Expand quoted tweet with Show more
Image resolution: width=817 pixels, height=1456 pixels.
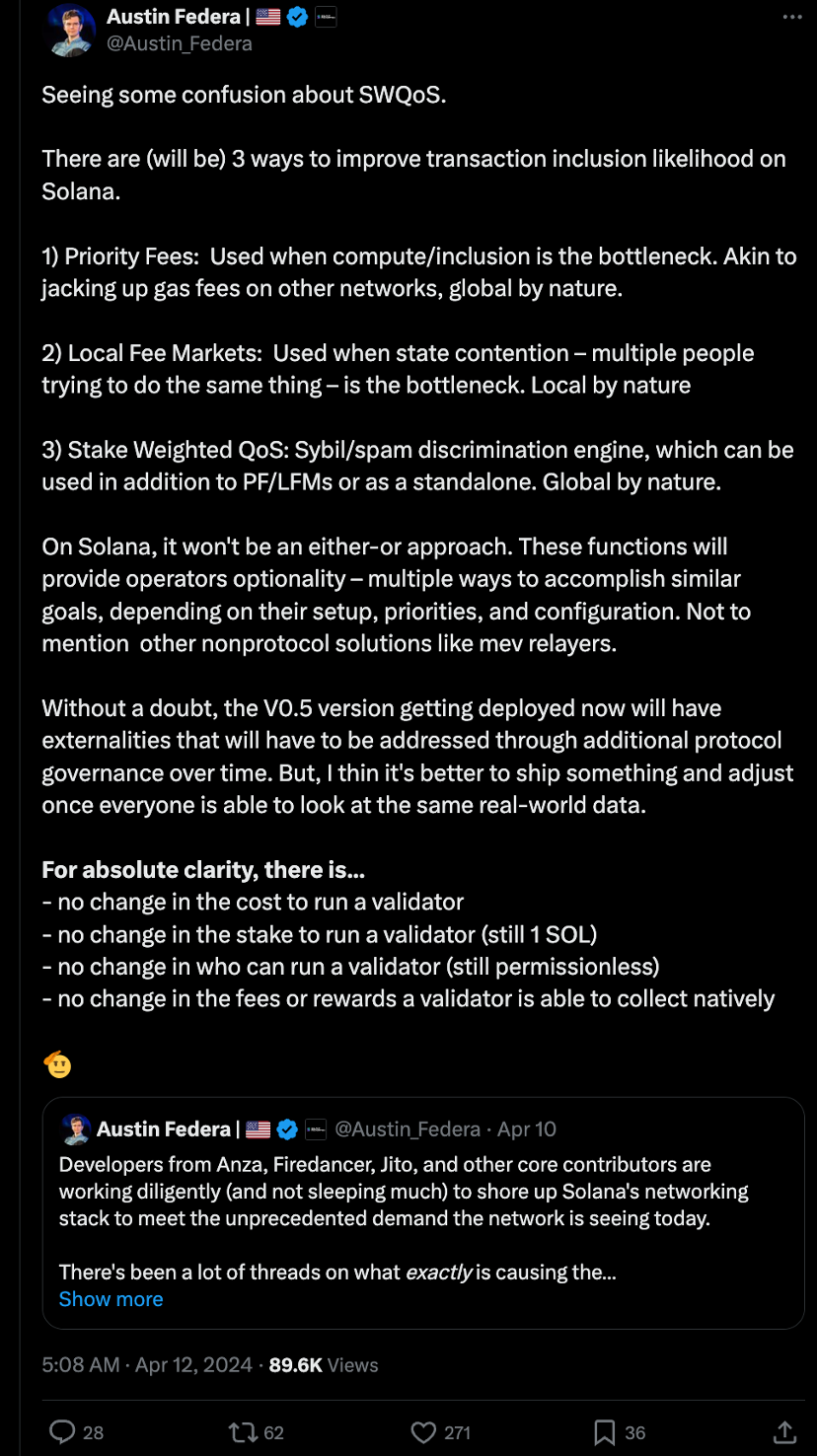pyautogui.click(x=111, y=1299)
